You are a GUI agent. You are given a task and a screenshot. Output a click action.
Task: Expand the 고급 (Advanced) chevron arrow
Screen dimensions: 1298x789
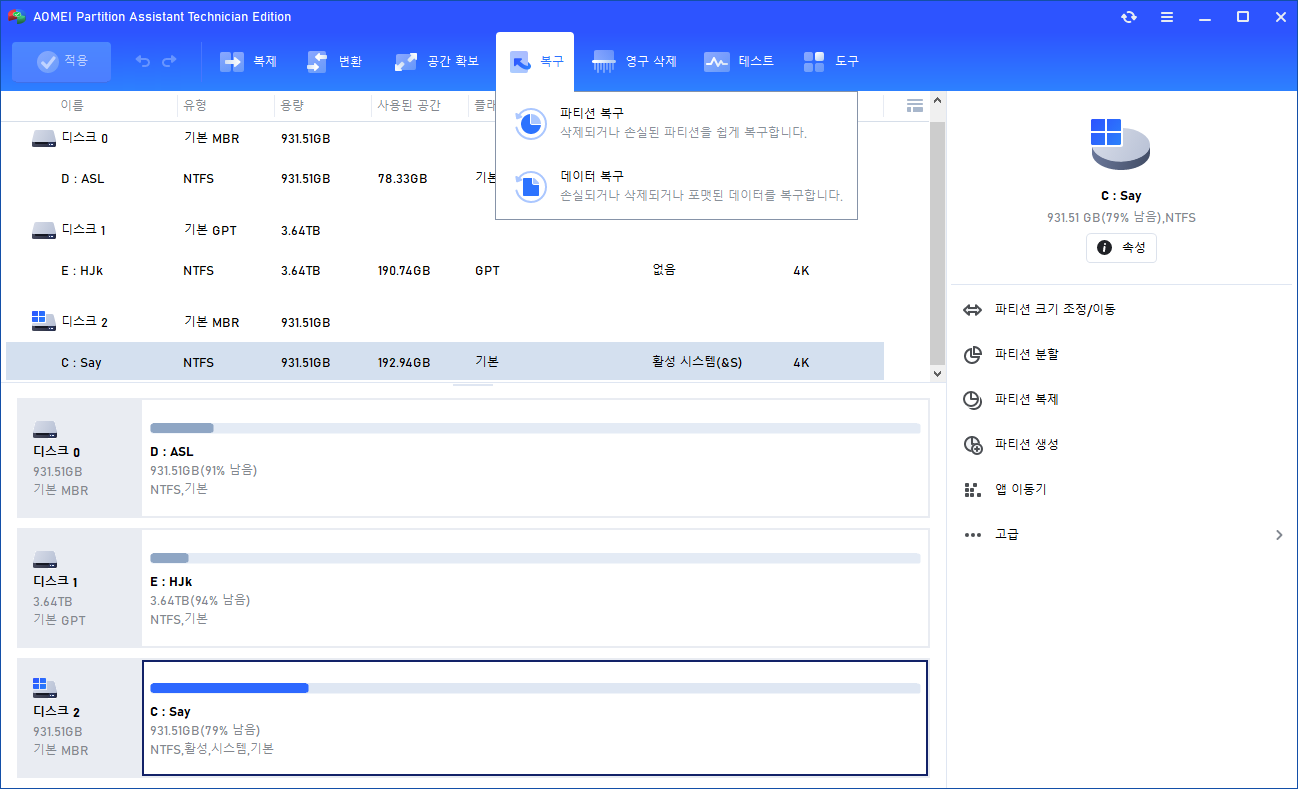tap(1279, 535)
